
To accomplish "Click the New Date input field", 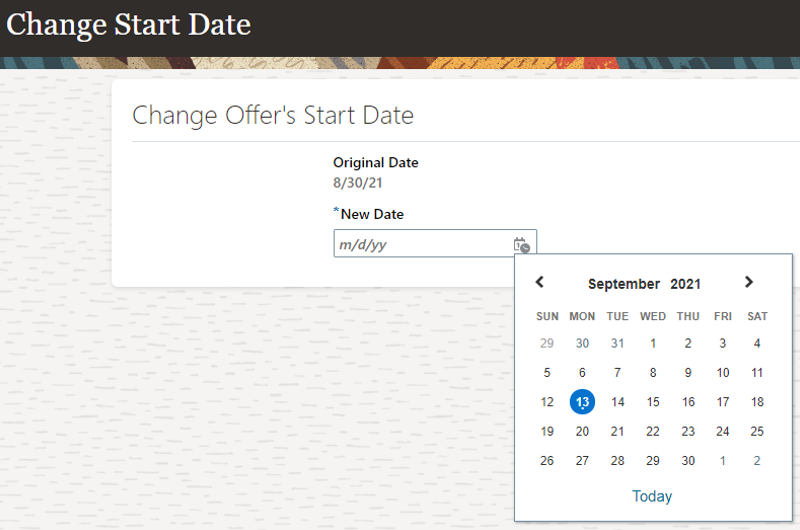I will click(x=422, y=244).
